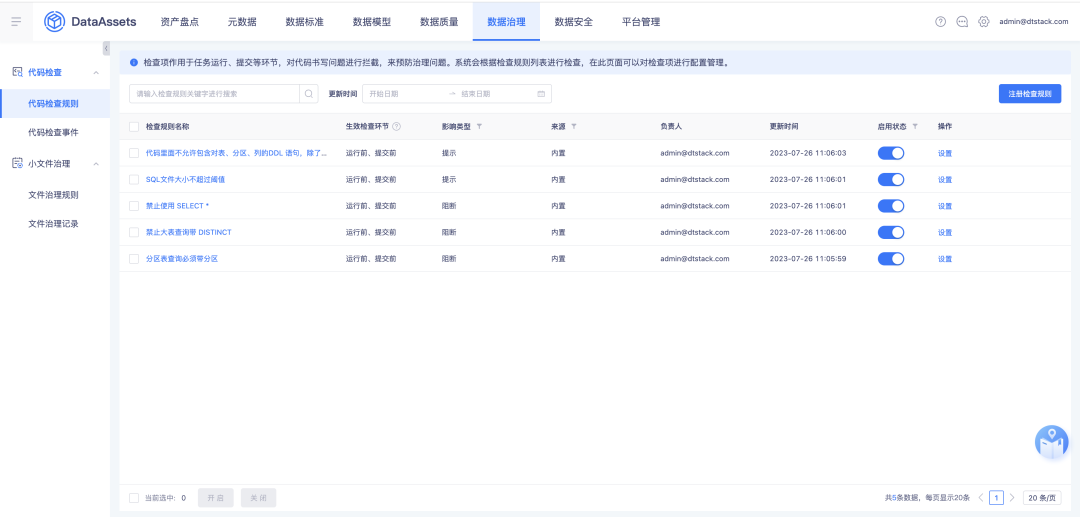Screen dimensions: 1080x517
Task: Open the 20 条/页 page size dropdown
Action: [1042, 498]
